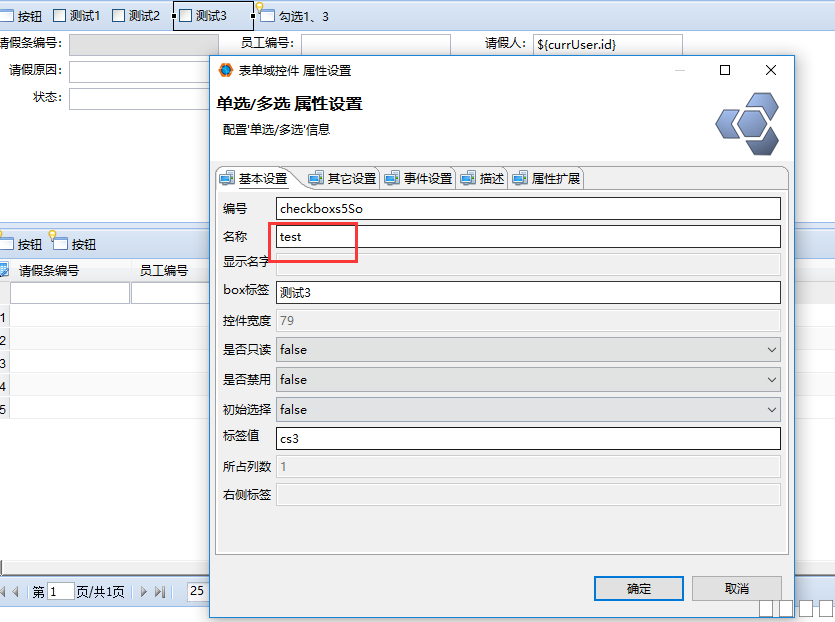Open the 是否只读 dropdown
This screenshot has height=622, width=835.
[528, 349]
